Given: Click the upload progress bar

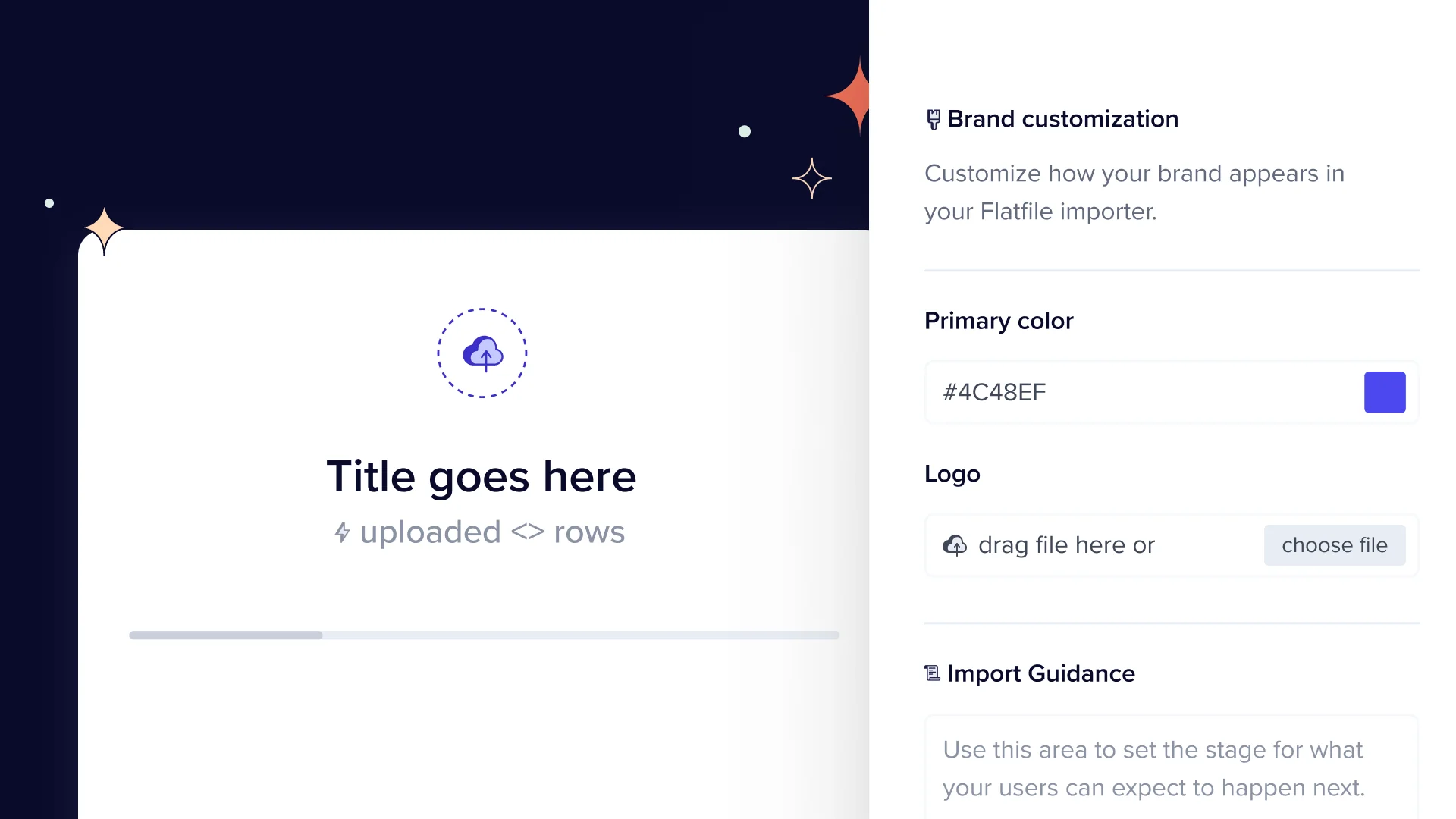Looking at the screenshot, I should click(484, 635).
